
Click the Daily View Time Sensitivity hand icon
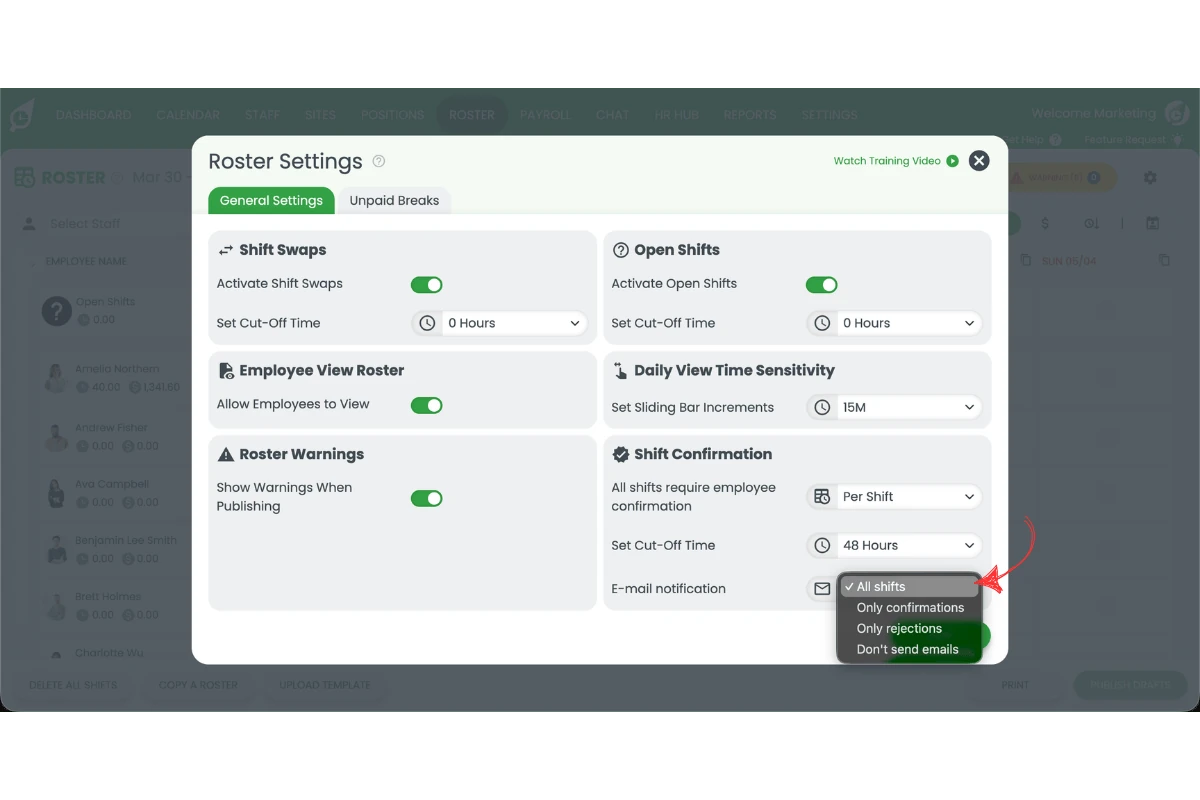[x=620, y=370]
